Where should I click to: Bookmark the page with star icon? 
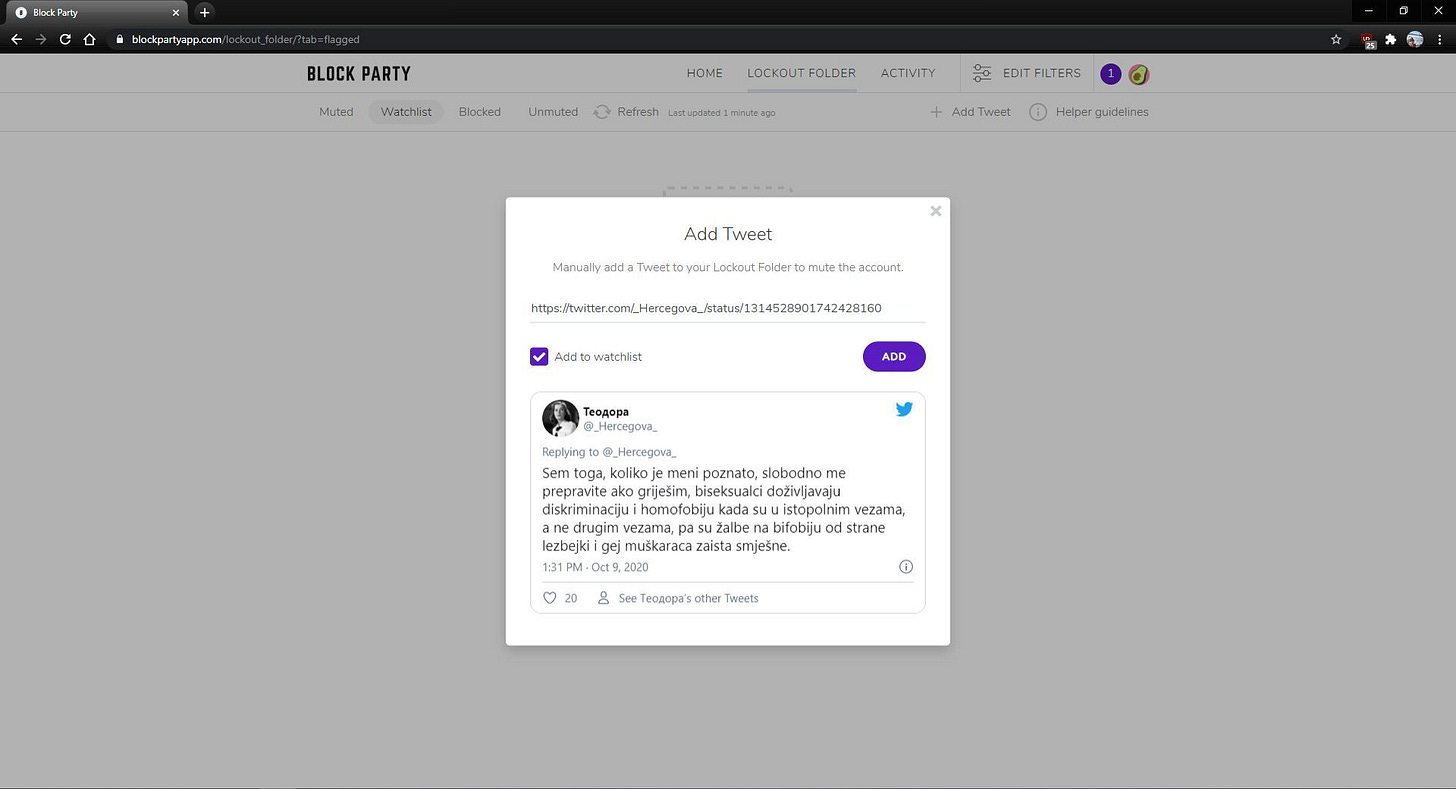point(1336,40)
